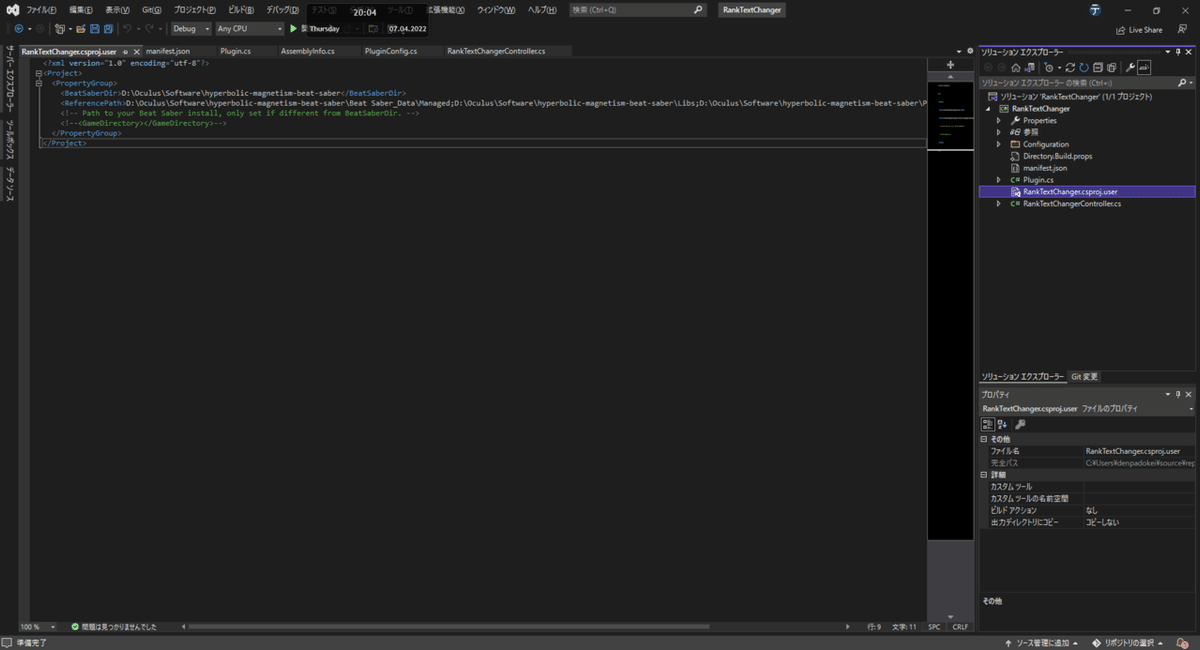Click ソース管理に追加 in status bar
Image resolution: width=1200 pixels, height=650 pixels.
(x=1043, y=642)
